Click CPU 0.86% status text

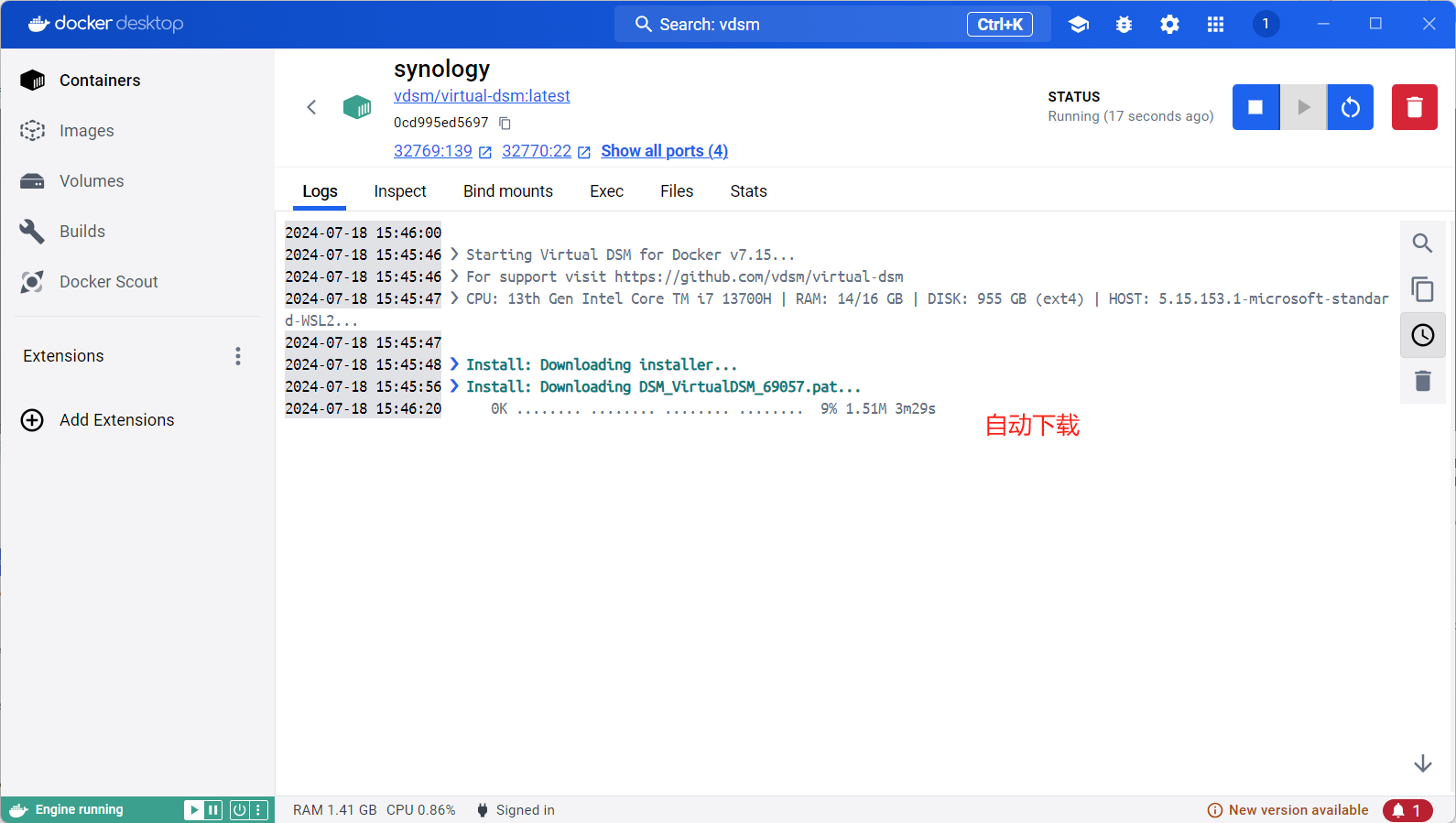point(421,810)
